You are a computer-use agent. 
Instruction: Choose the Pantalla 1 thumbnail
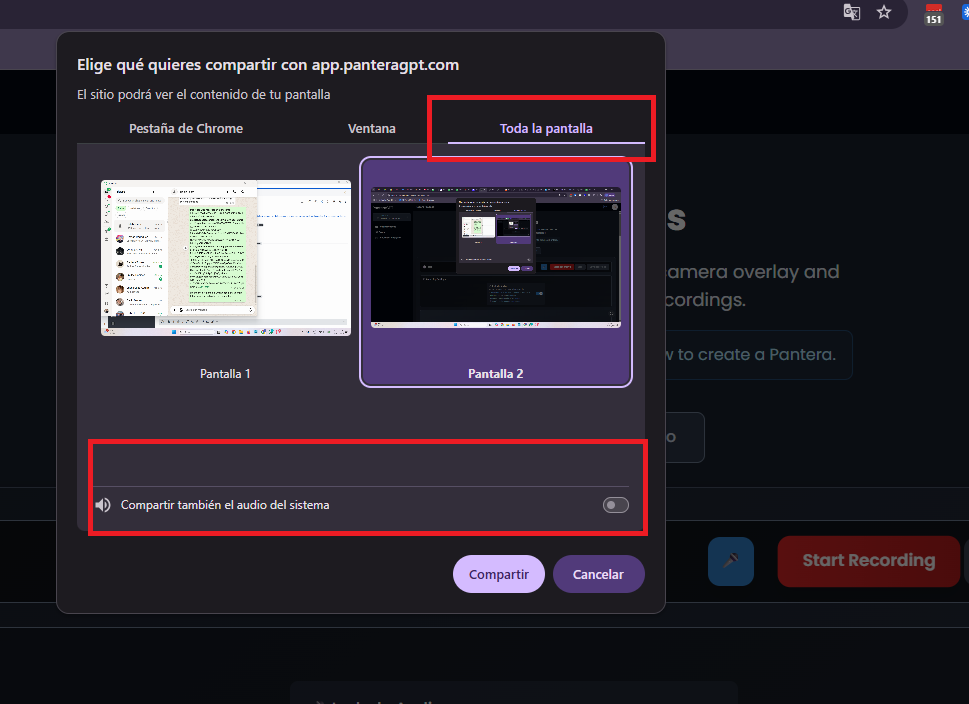[226, 258]
